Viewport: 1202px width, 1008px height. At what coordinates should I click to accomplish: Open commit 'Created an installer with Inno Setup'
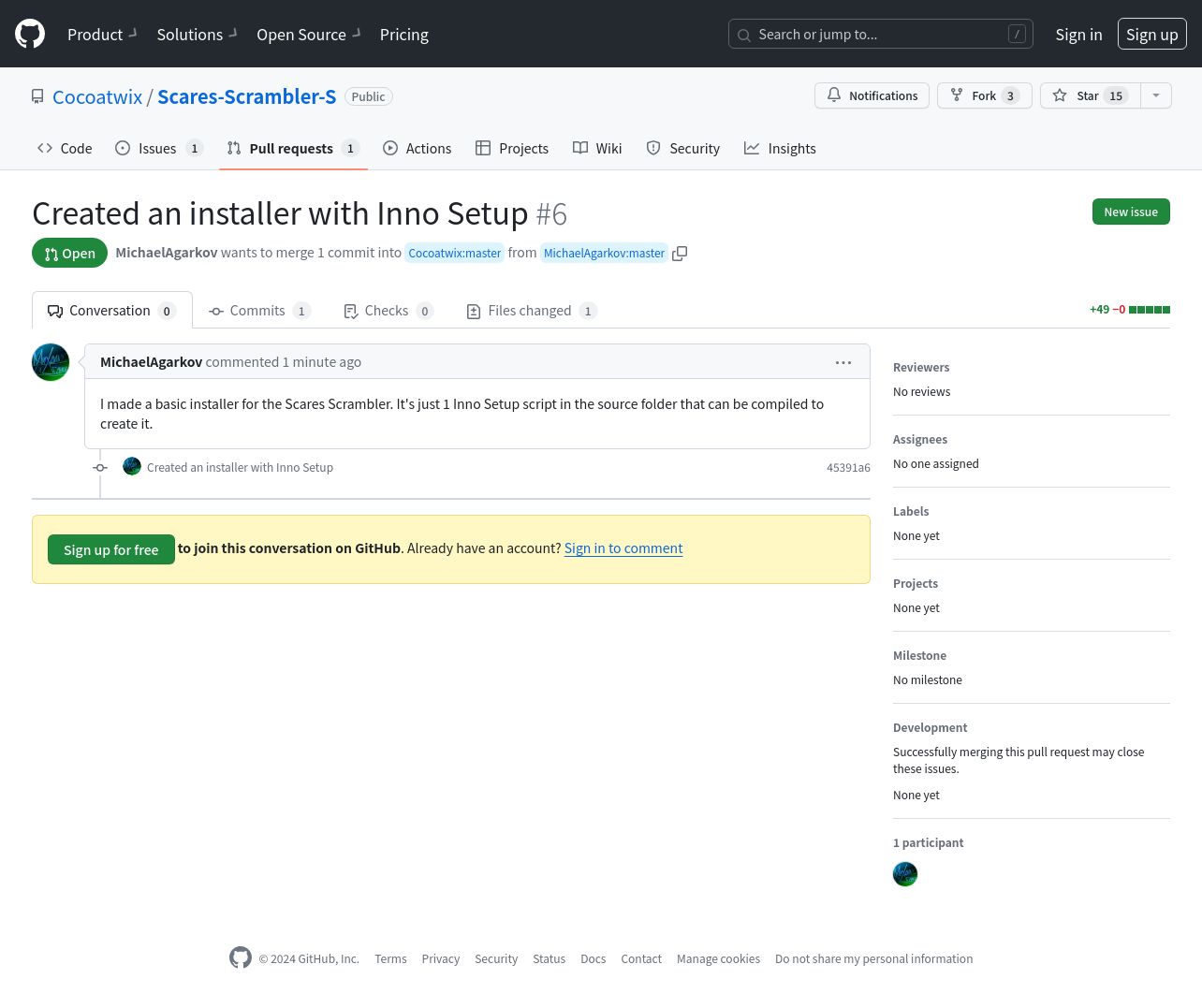pos(240,467)
